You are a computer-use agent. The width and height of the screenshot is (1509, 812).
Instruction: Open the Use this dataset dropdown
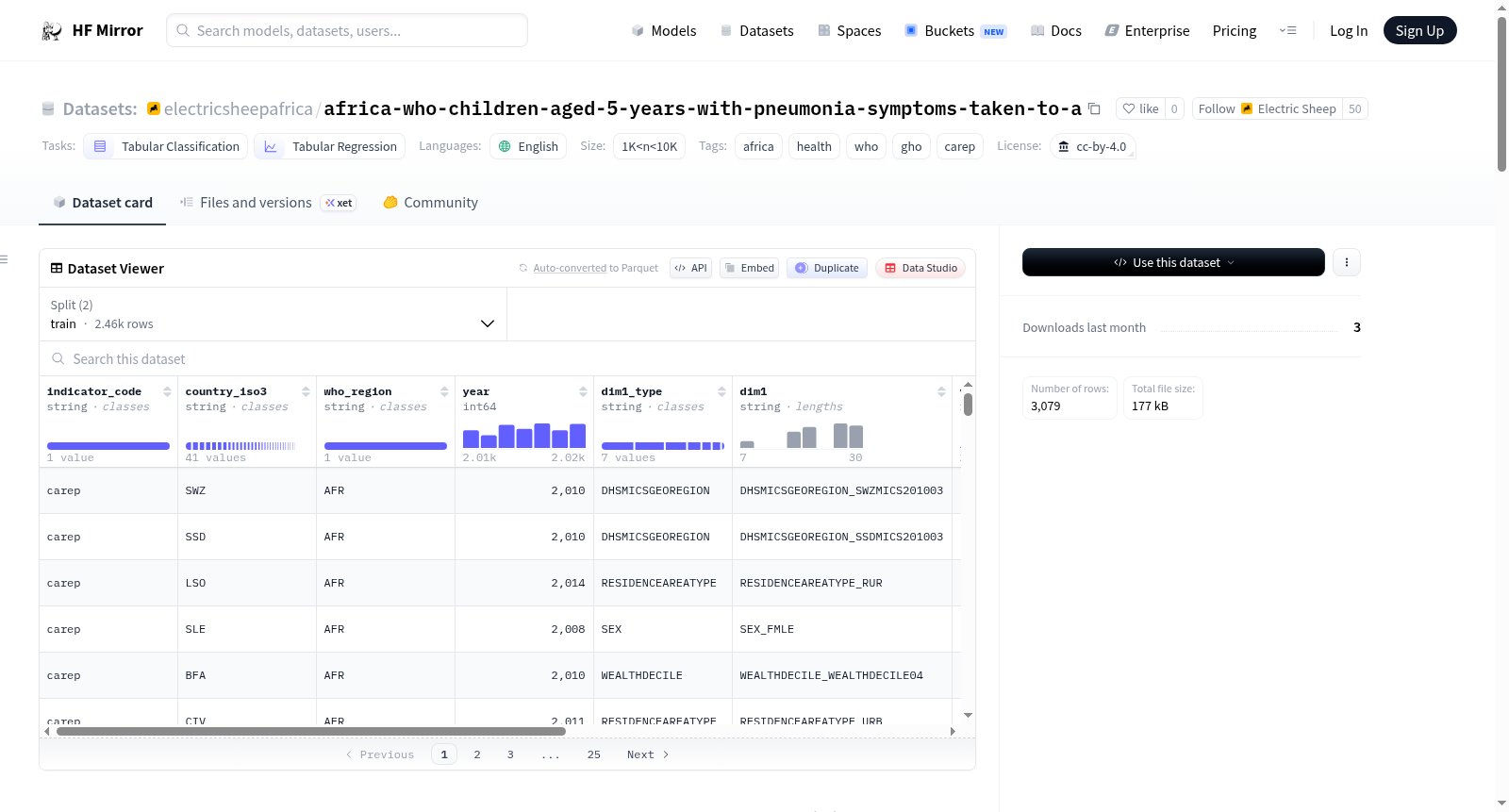click(x=1173, y=262)
